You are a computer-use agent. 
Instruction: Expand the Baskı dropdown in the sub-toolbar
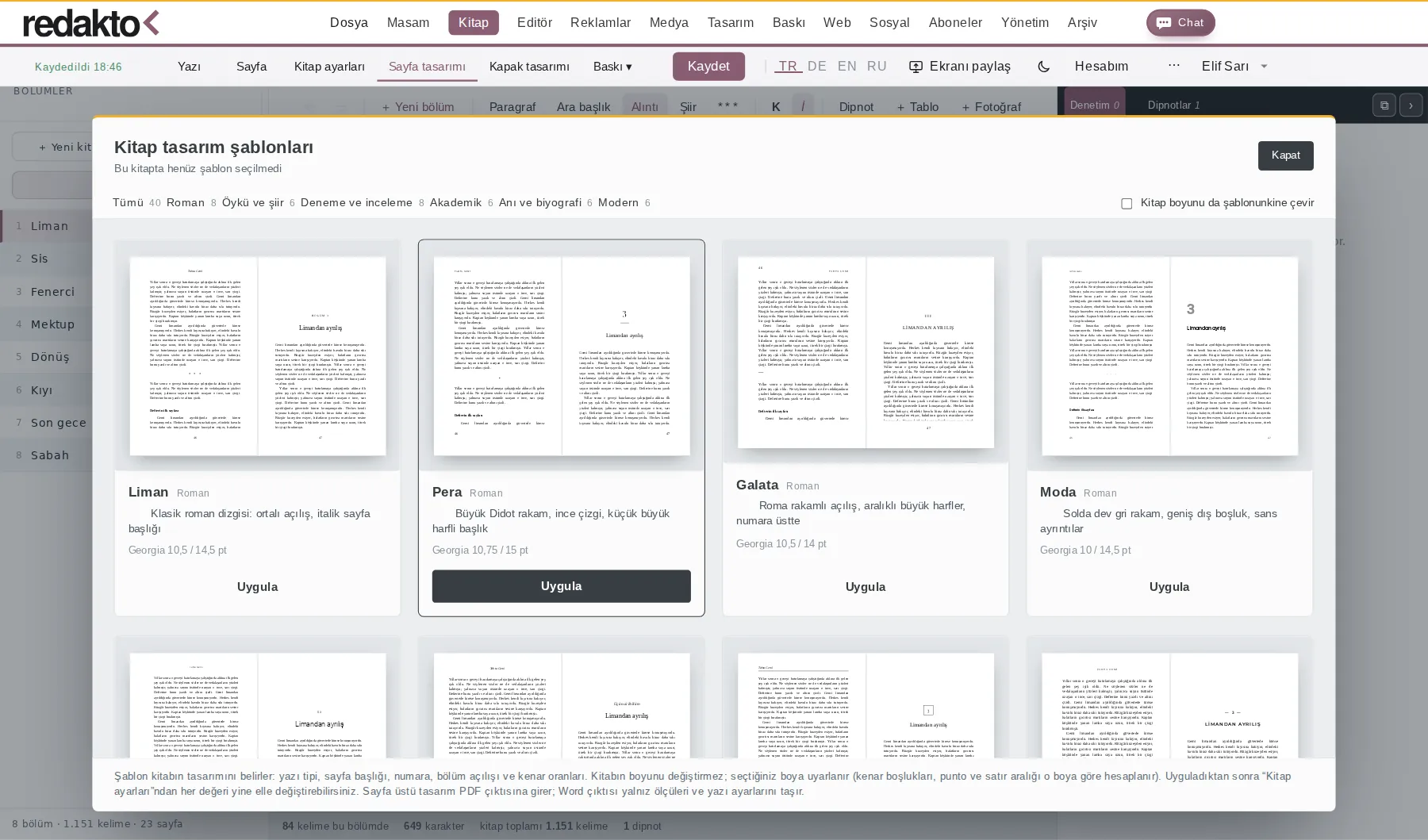point(612,67)
